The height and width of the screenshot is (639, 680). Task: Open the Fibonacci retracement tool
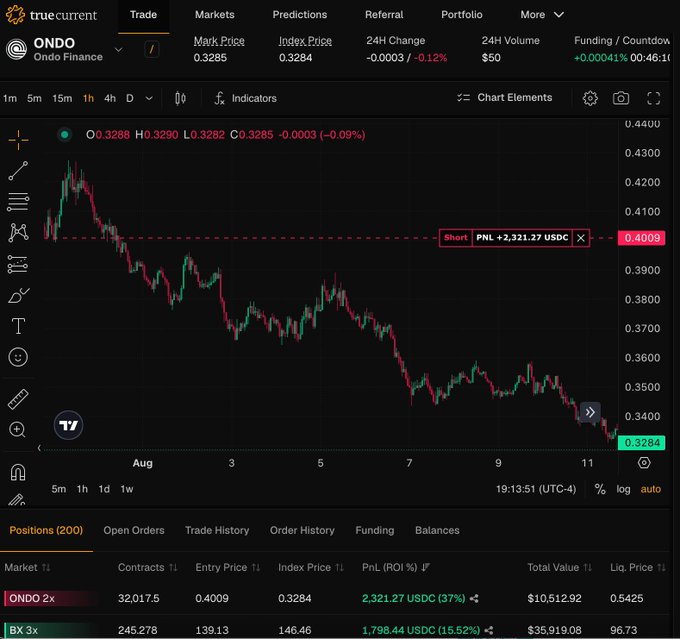[18, 202]
